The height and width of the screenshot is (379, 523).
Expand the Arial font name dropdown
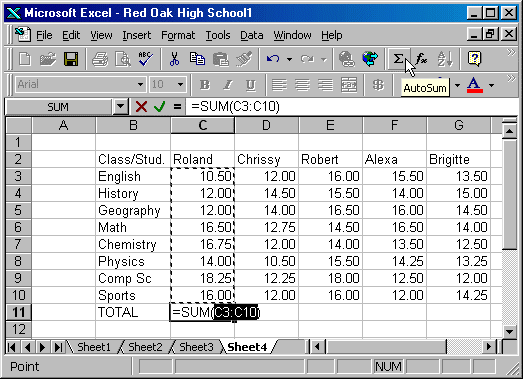(x=140, y=84)
